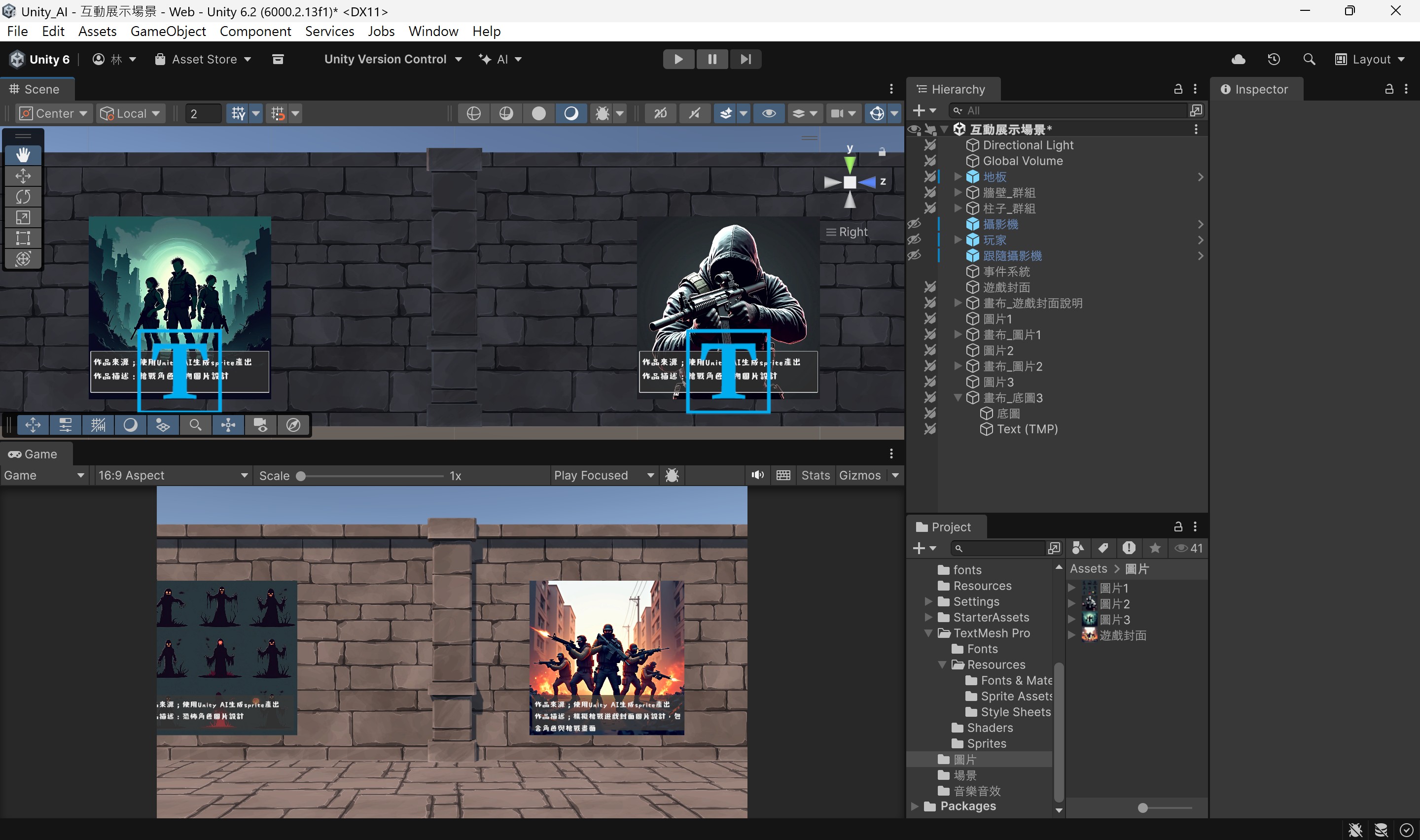
Task: Open Undo History icon
Action: [1274, 59]
